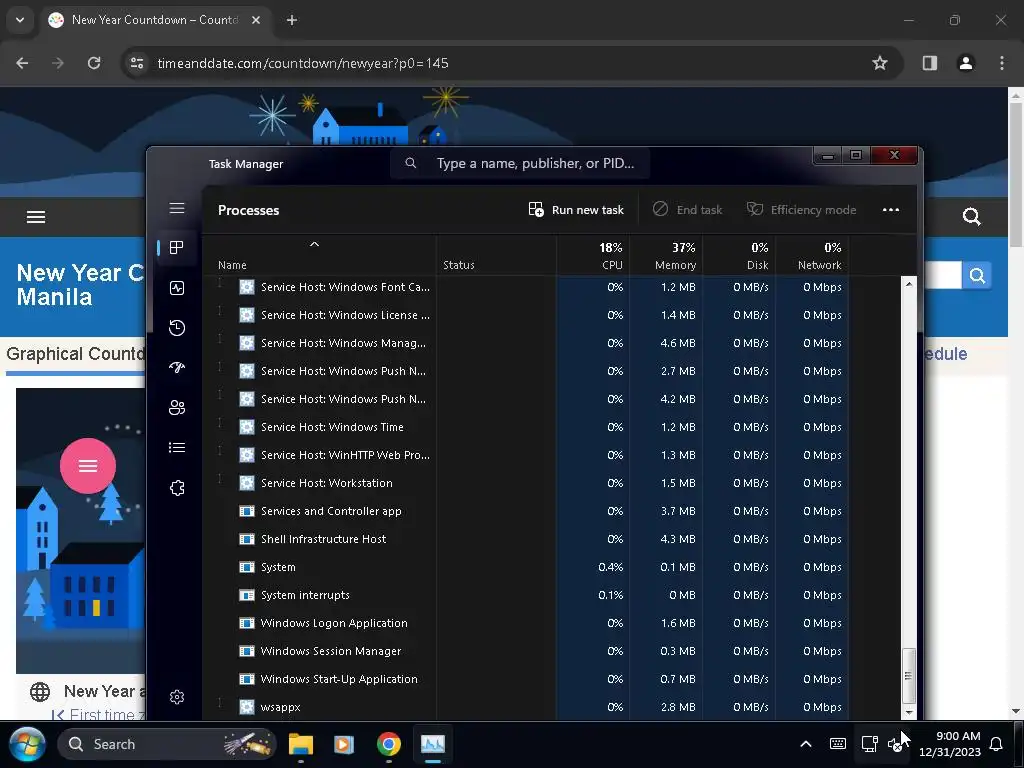
Task: Open the Windows Start button
Action: tap(27, 744)
